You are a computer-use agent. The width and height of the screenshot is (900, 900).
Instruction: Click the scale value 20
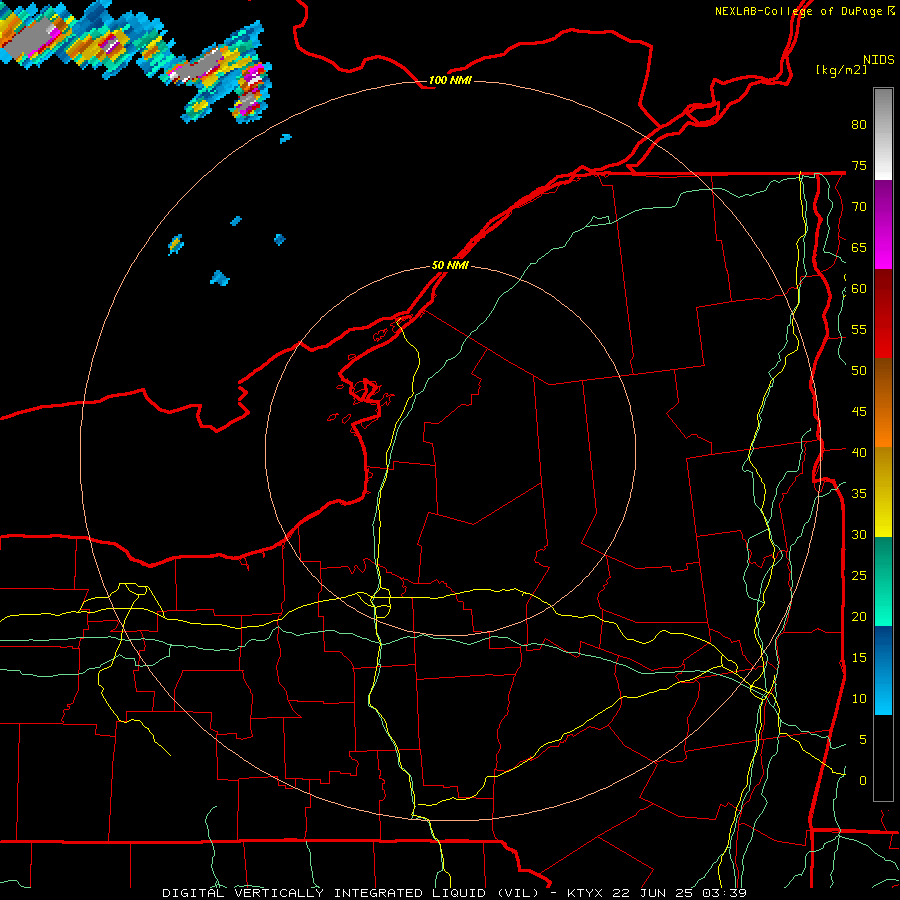(x=859, y=616)
